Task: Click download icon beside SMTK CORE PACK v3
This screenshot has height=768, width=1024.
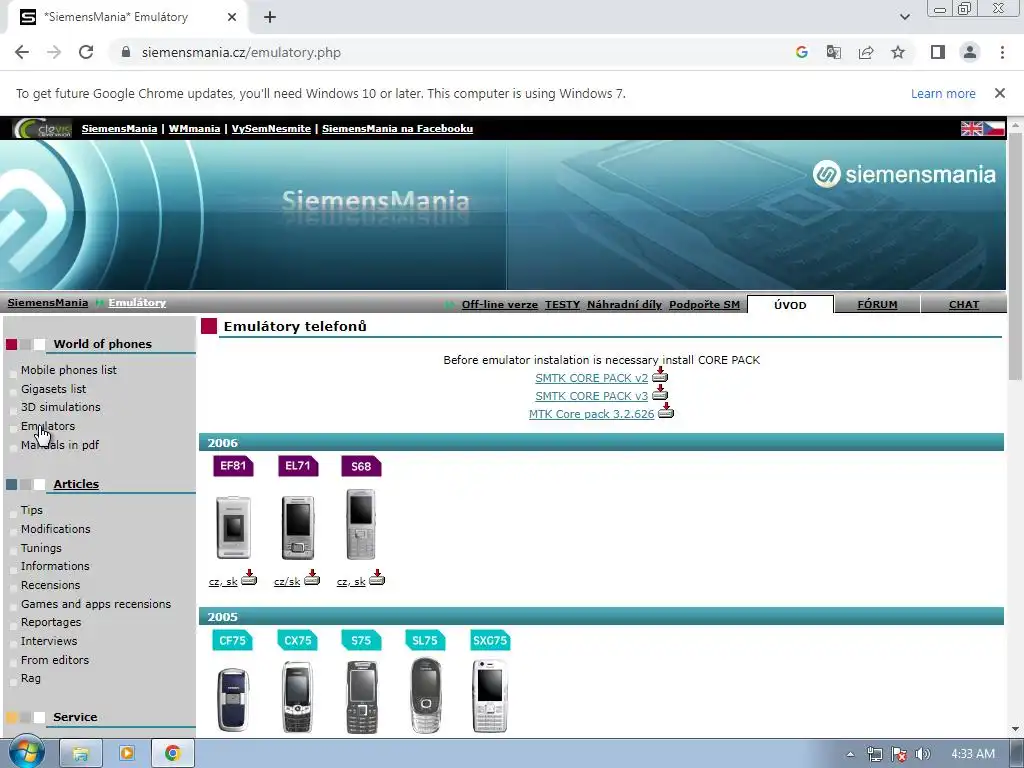Action: click(660, 392)
